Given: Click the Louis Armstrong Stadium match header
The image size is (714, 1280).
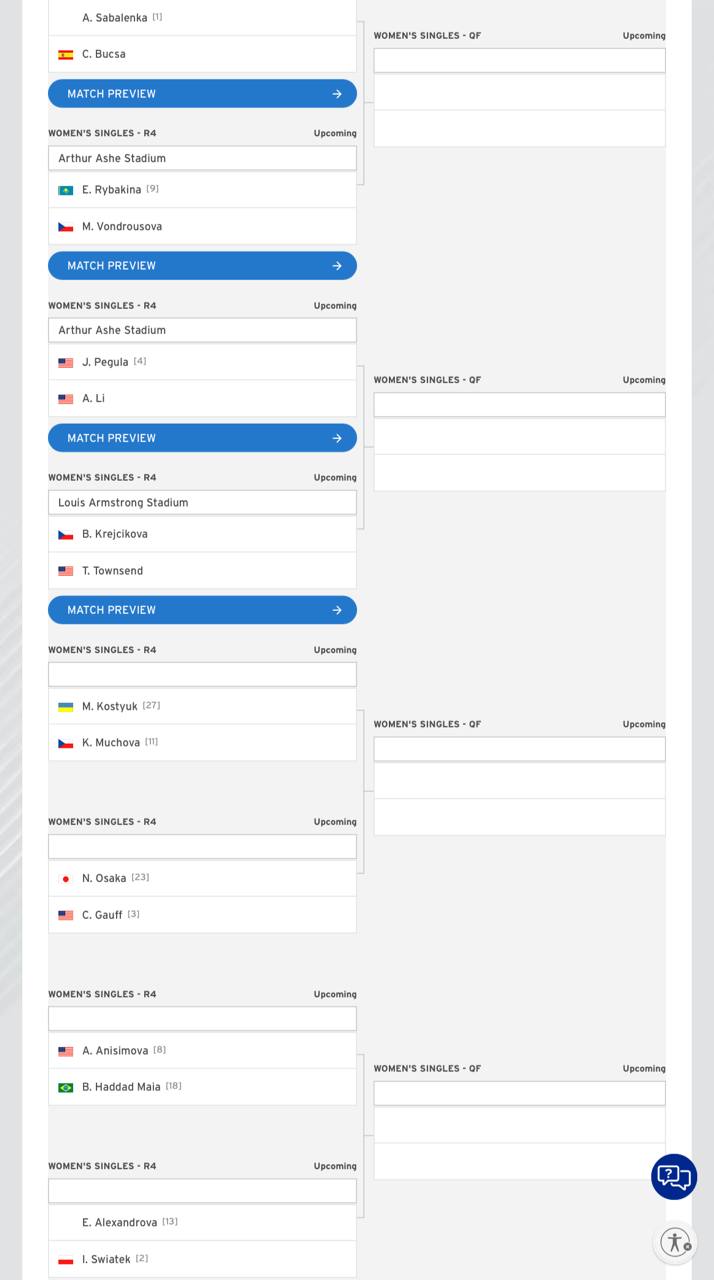Looking at the screenshot, I should tap(202, 503).
